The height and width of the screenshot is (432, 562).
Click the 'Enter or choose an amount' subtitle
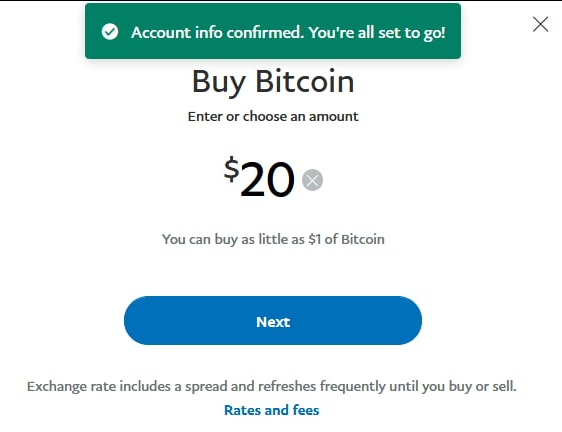tap(273, 117)
